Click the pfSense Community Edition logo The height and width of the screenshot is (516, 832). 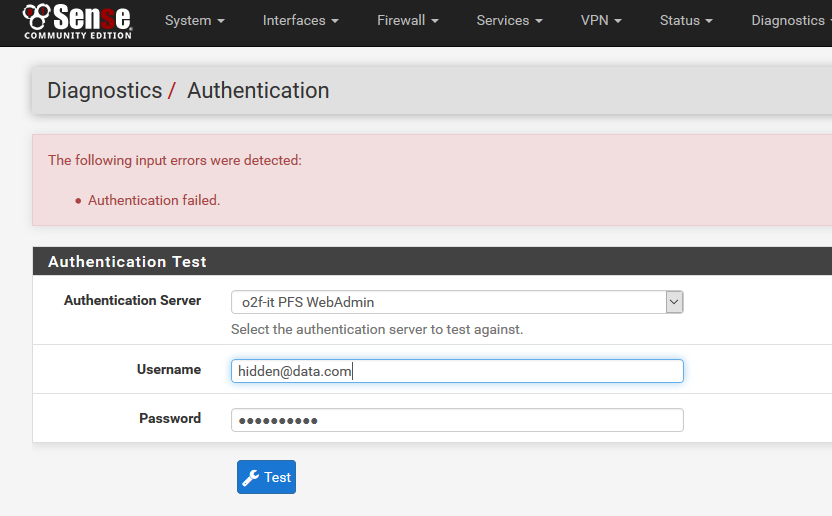(77, 21)
